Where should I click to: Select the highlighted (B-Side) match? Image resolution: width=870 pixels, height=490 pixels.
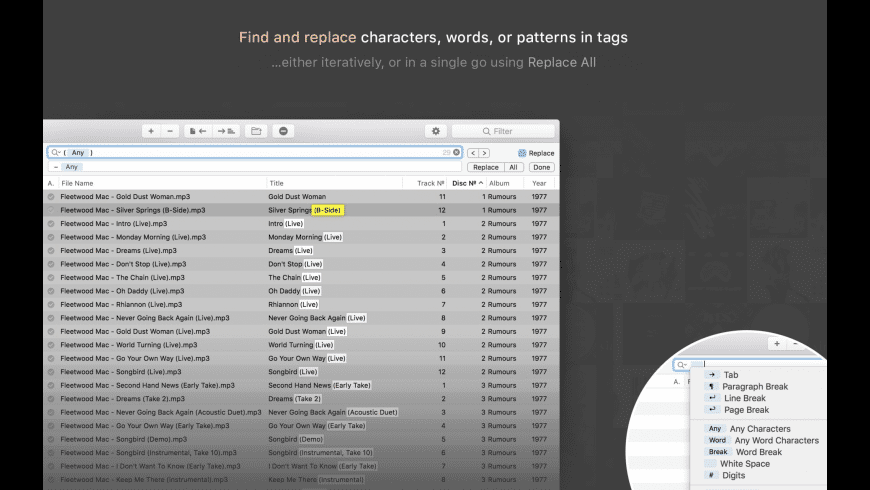(327, 210)
